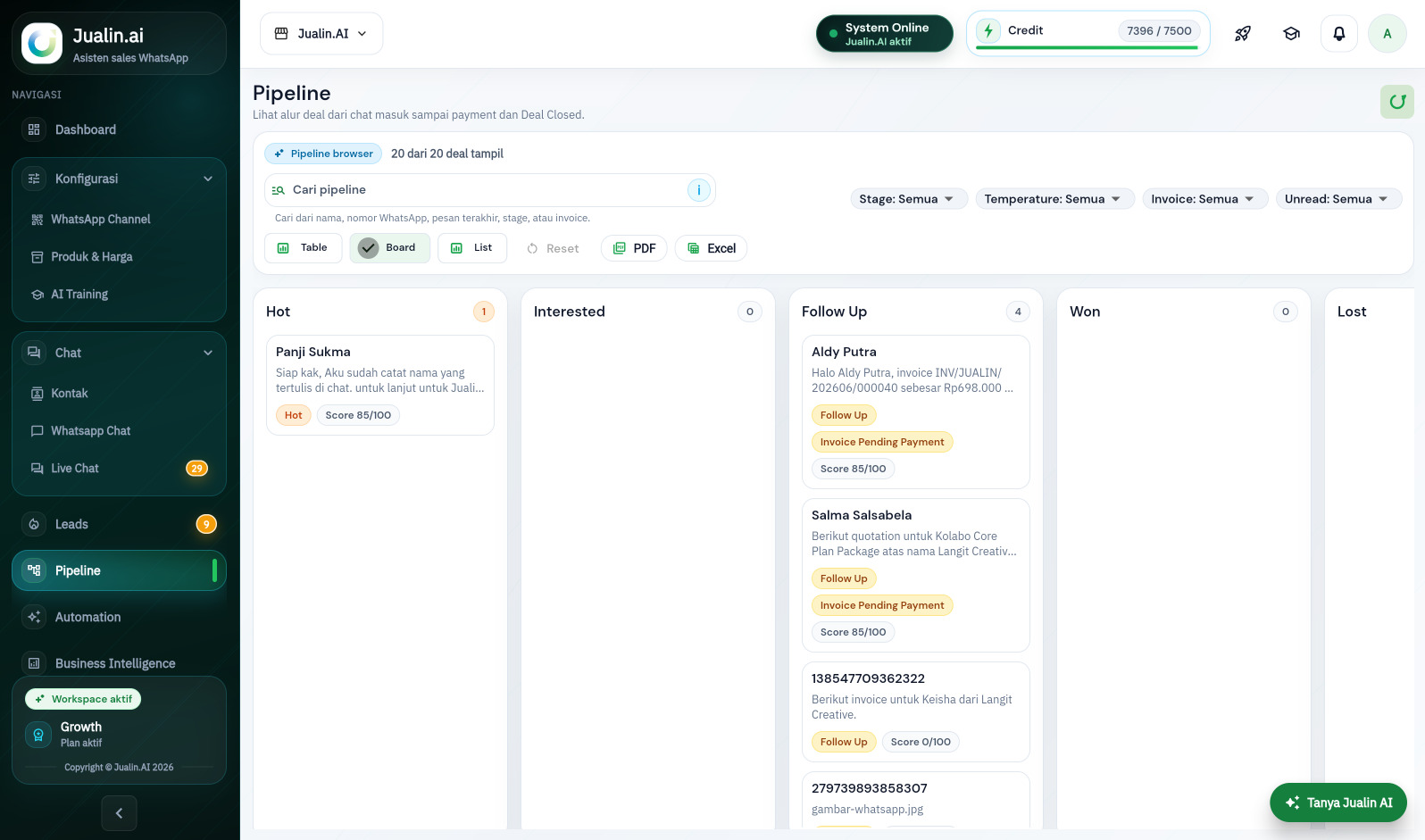Click Invoice Pending Payment on Aldy Putra
1425x840 pixels.
[x=882, y=442]
